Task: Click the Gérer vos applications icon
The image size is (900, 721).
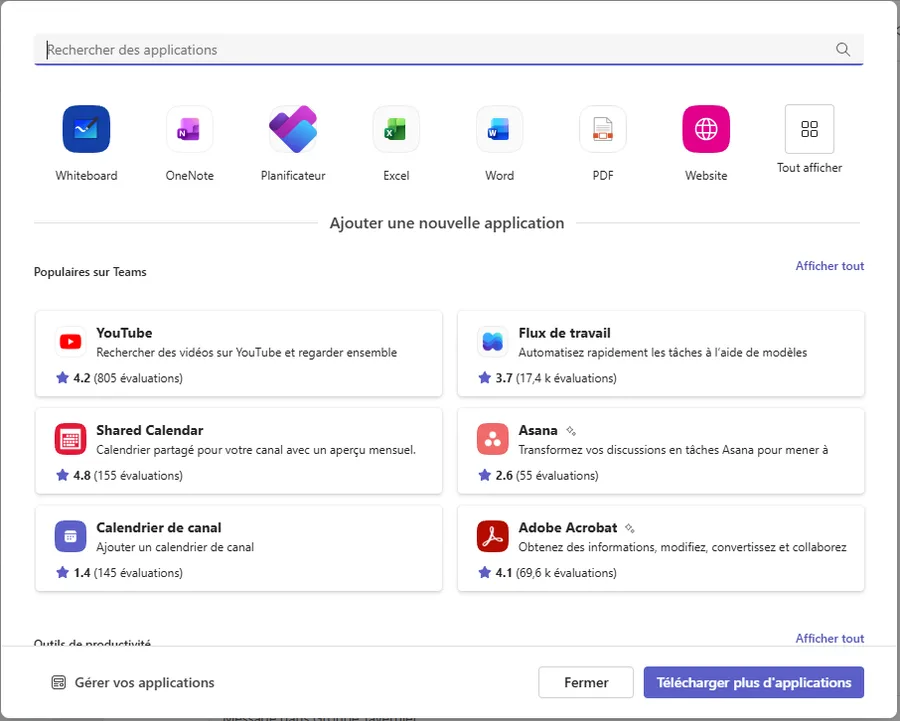Action: [x=59, y=683]
